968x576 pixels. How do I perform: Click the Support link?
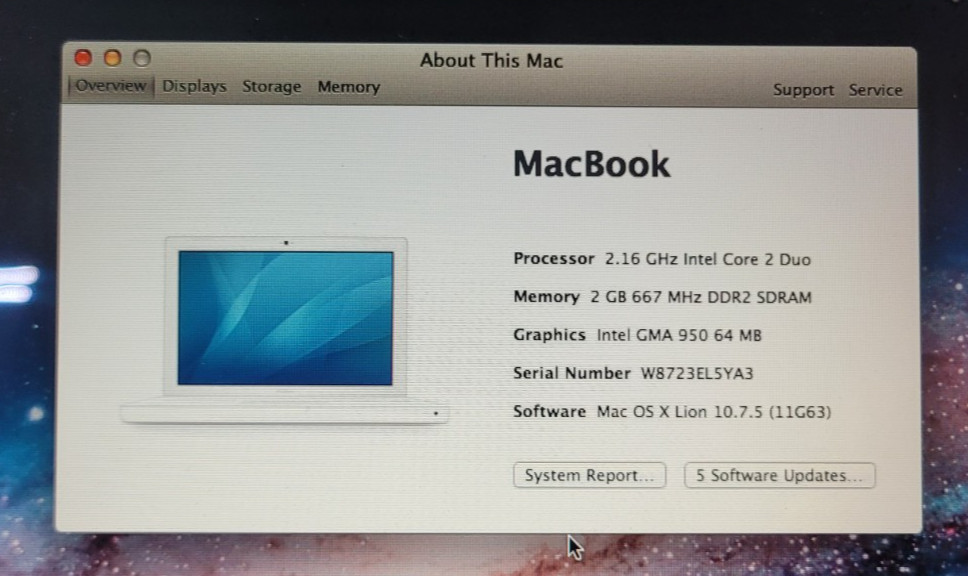803,90
